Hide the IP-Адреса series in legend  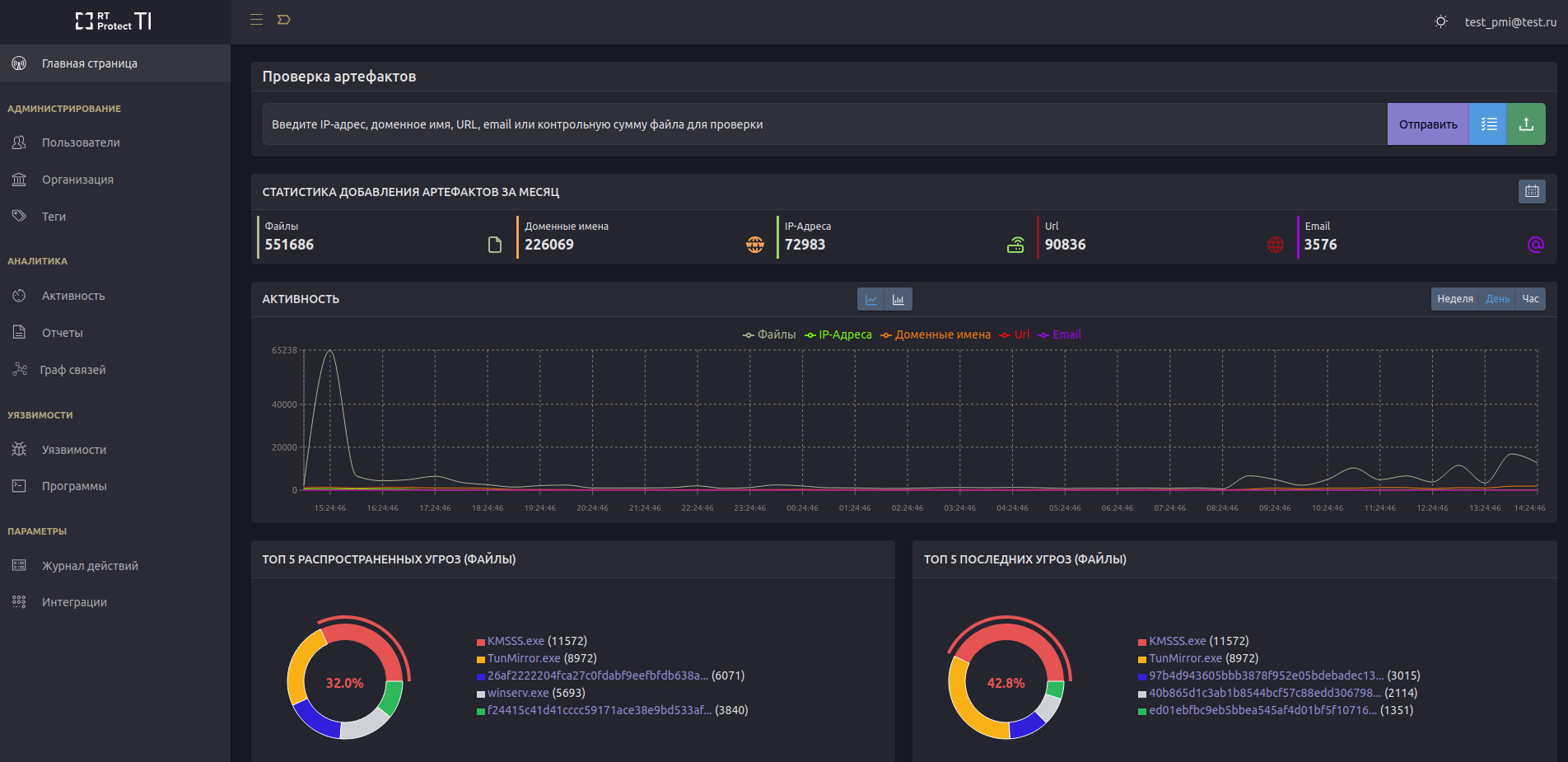click(838, 334)
